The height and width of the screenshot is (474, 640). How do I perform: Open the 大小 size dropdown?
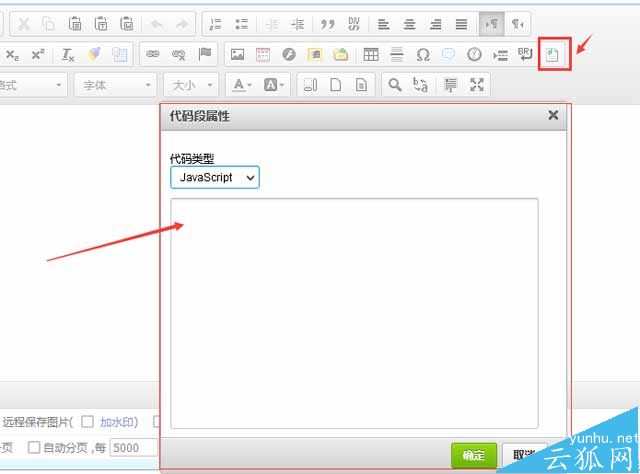pyautogui.click(x=191, y=85)
